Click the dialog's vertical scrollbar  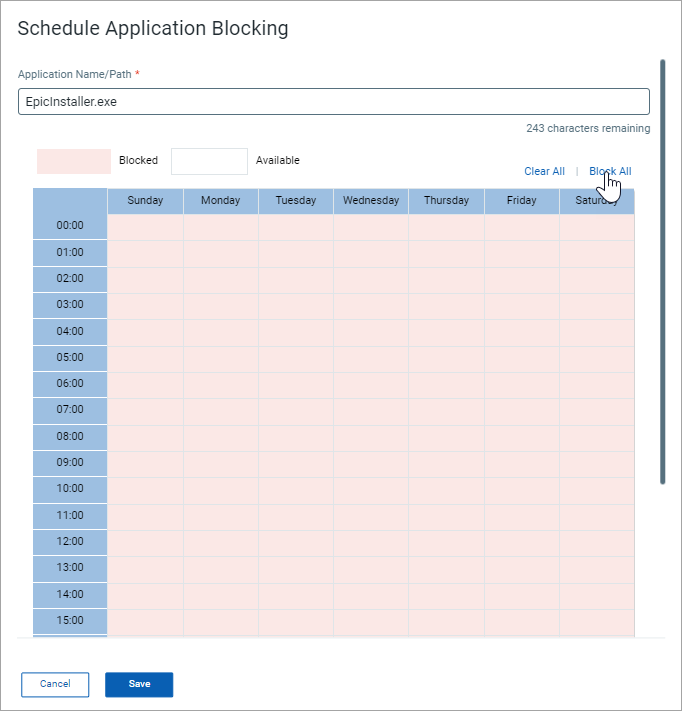(663, 272)
